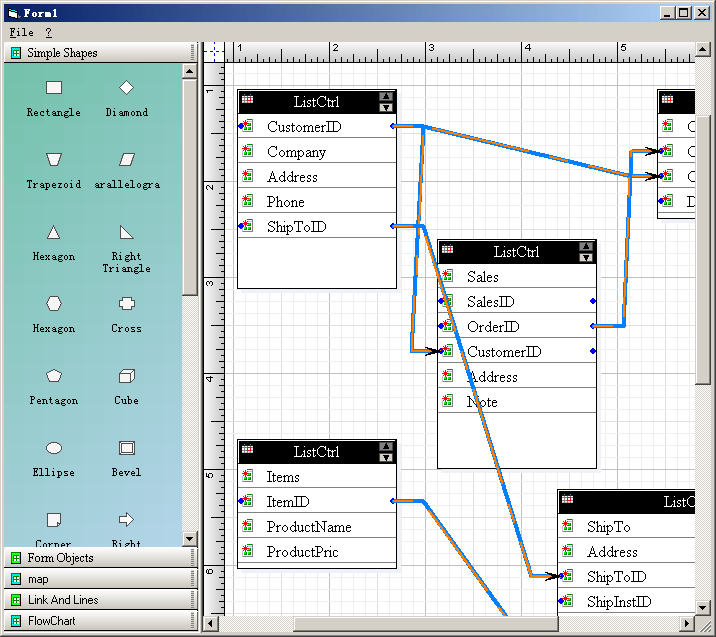Open the File menu
The height and width of the screenshot is (637, 716).
pos(21,33)
